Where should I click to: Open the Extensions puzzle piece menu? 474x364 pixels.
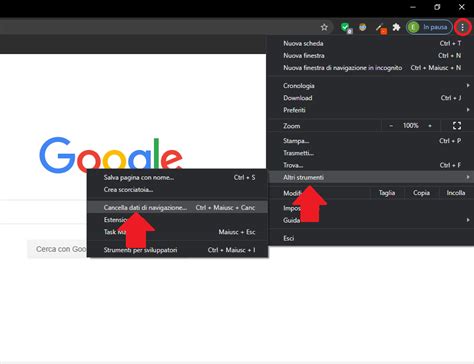click(x=396, y=27)
